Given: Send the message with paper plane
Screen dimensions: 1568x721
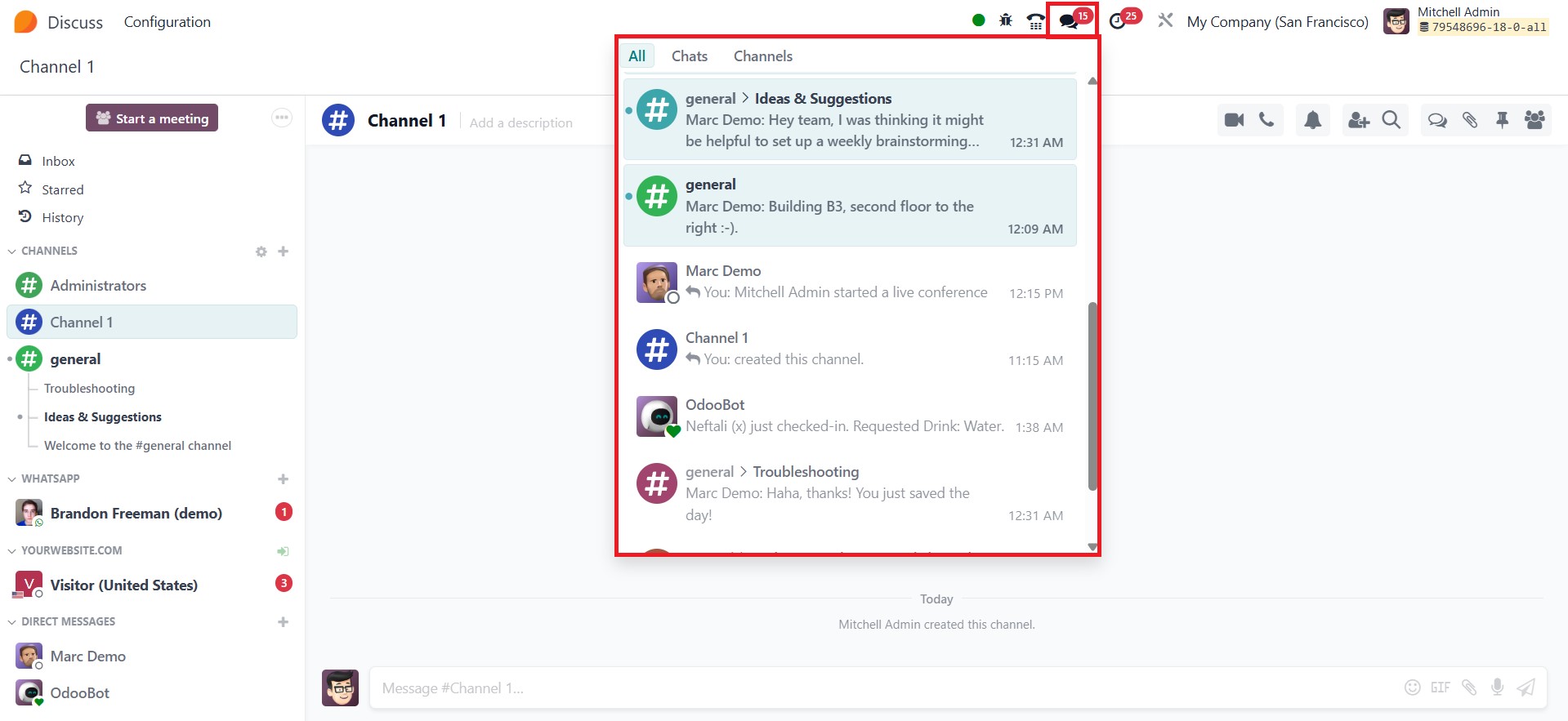Looking at the screenshot, I should [1526, 688].
